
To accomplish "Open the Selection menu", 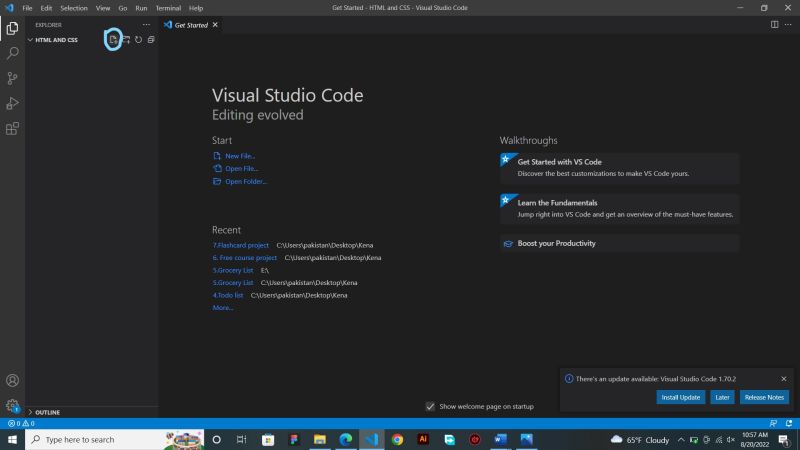I will 73,8.
